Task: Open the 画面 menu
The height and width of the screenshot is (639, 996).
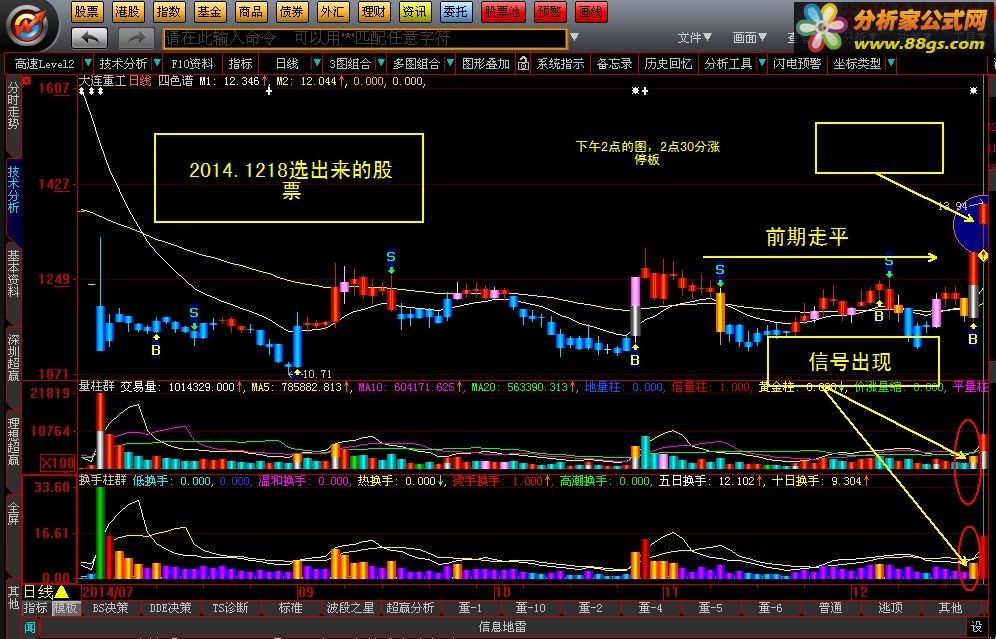Action: [x=750, y=38]
